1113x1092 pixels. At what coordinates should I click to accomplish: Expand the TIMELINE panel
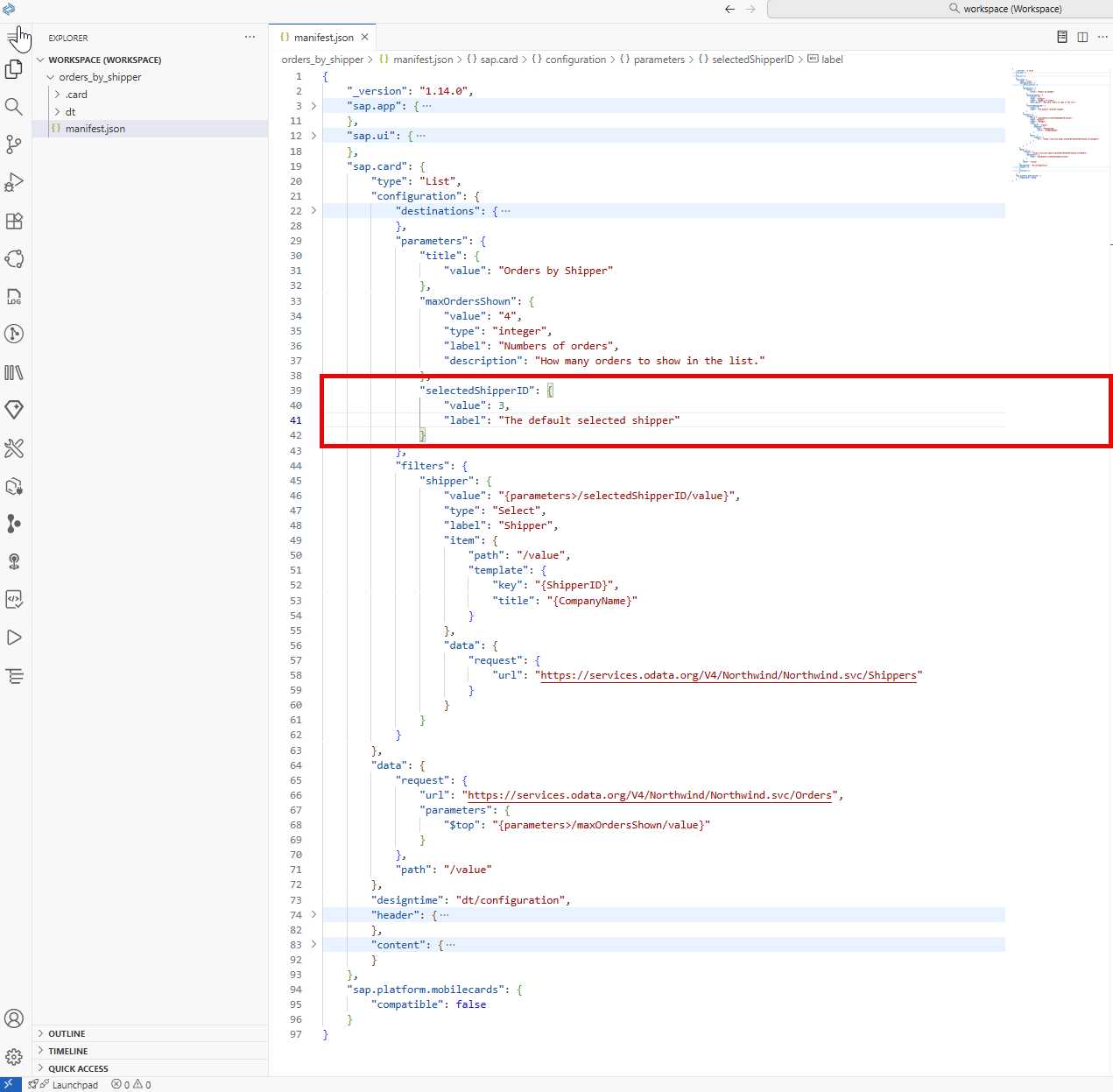[x=150, y=1051]
